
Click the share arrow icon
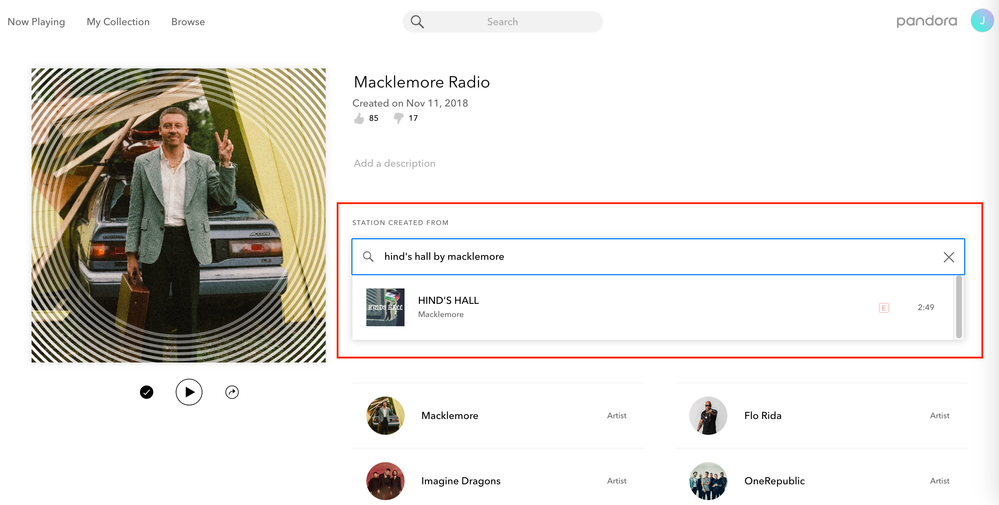pos(232,393)
